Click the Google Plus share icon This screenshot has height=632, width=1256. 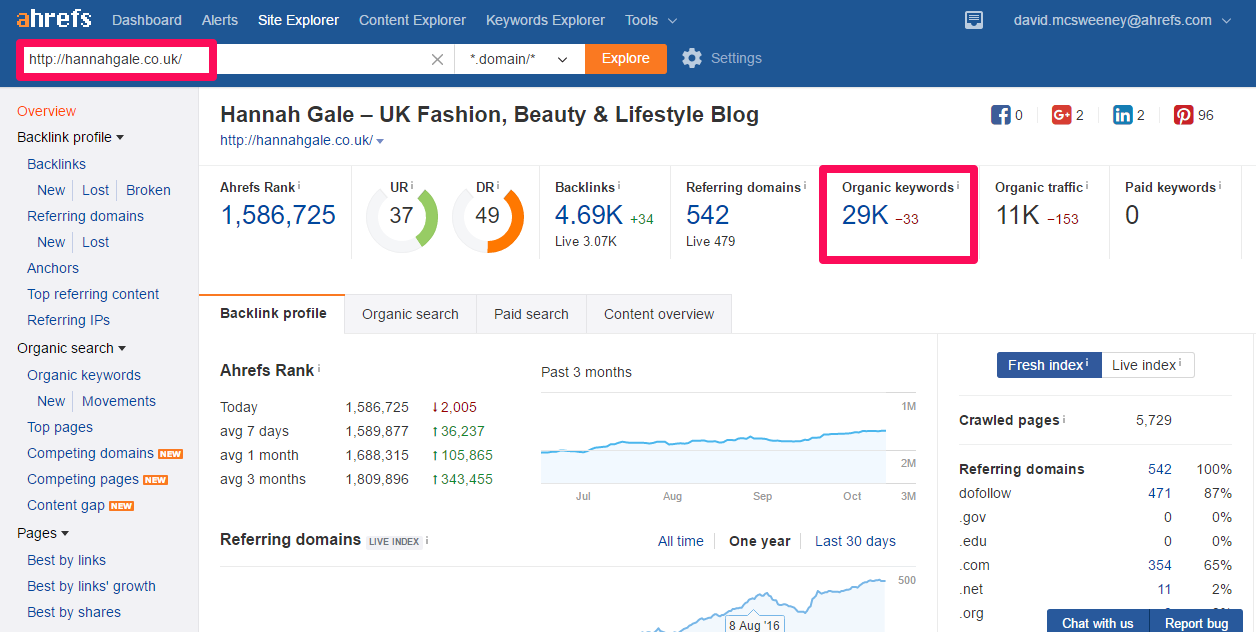1062,115
